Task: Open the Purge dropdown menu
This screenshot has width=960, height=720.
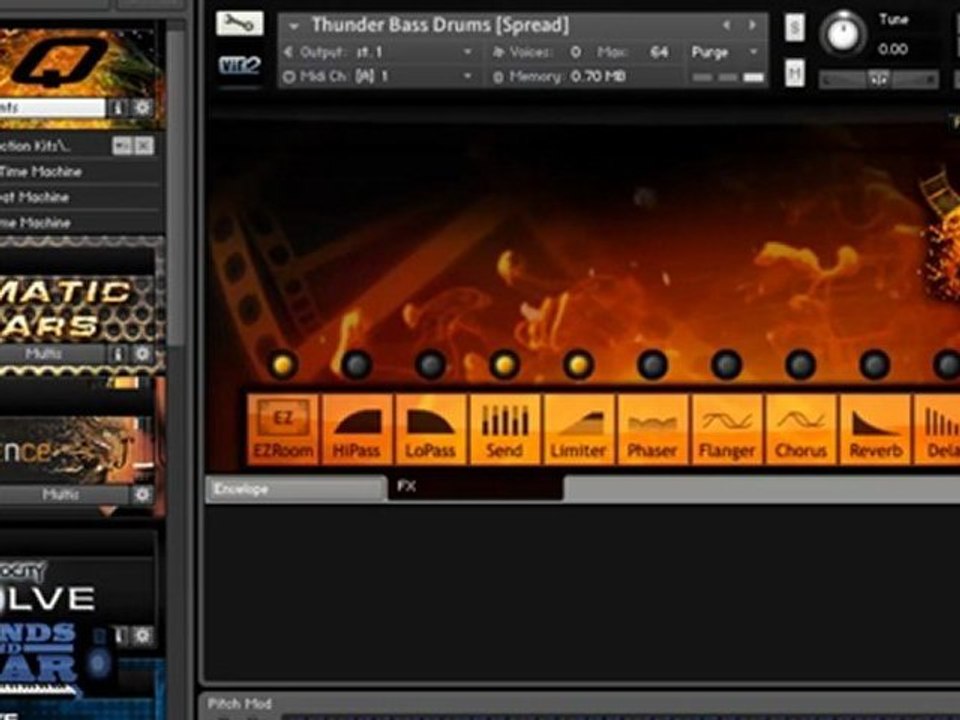Action: [725, 53]
